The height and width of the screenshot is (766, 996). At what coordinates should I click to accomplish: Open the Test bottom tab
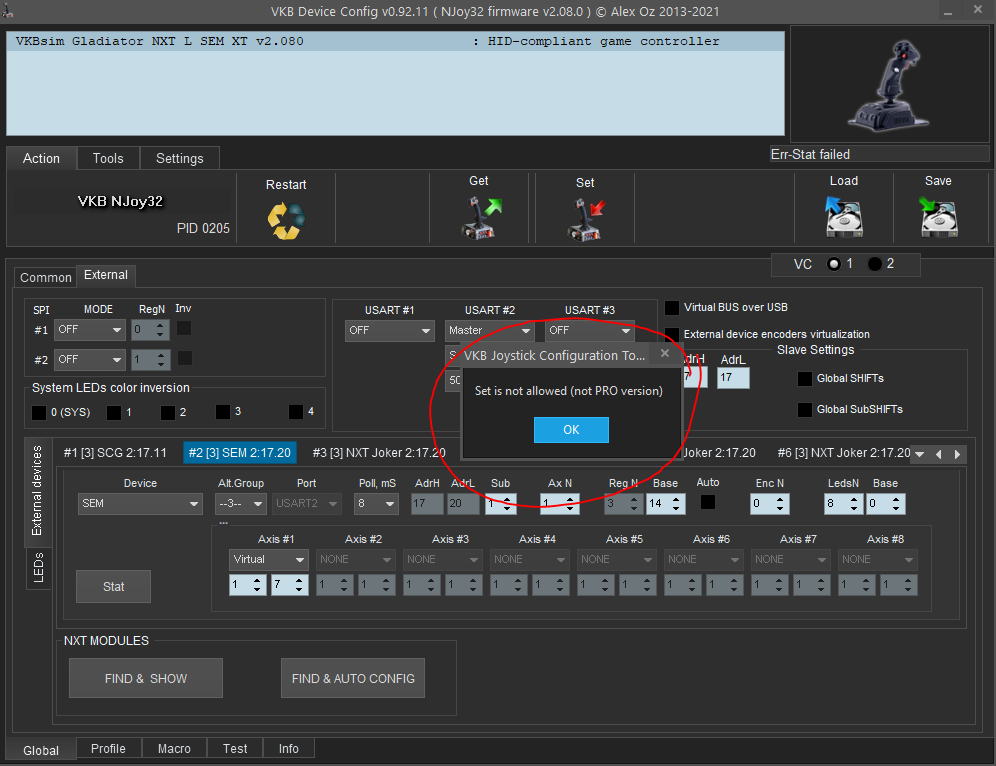pyautogui.click(x=235, y=748)
